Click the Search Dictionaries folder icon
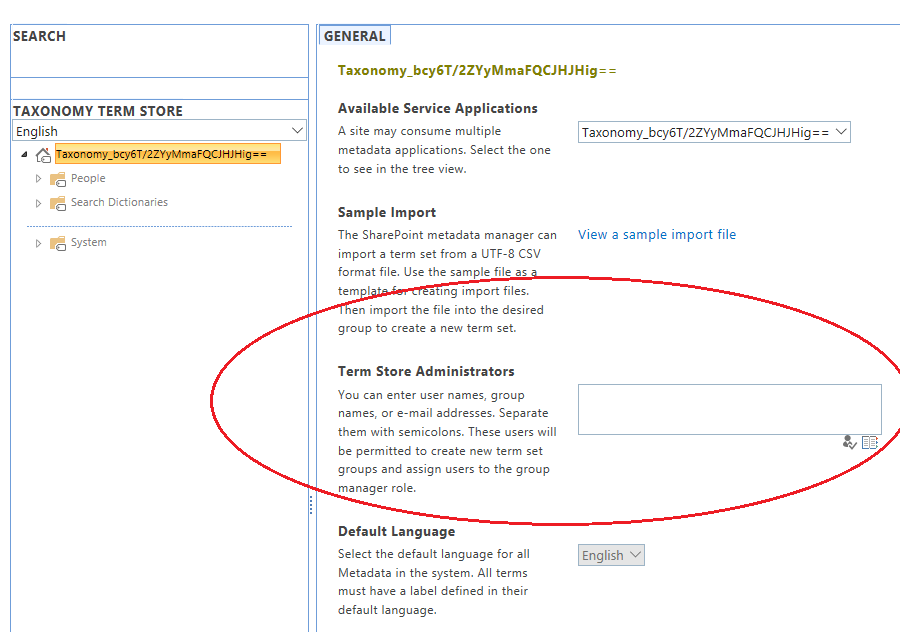The height and width of the screenshot is (632, 900). (57, 203)
